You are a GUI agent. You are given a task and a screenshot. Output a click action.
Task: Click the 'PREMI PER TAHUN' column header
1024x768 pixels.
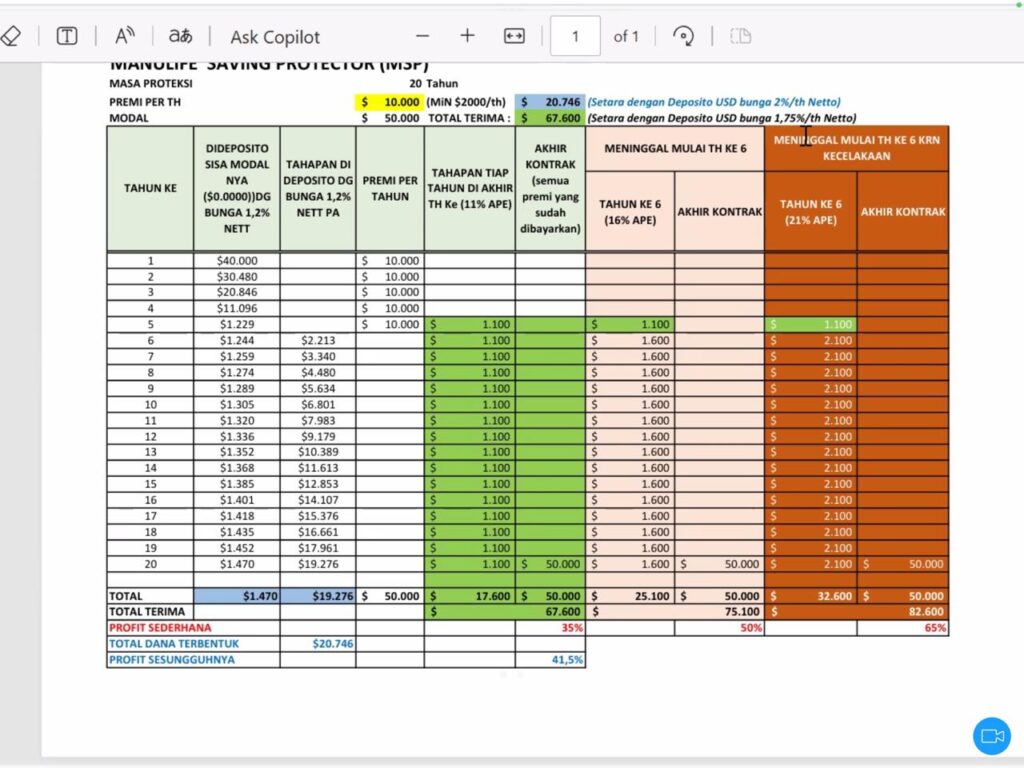[x=390, y=188]
